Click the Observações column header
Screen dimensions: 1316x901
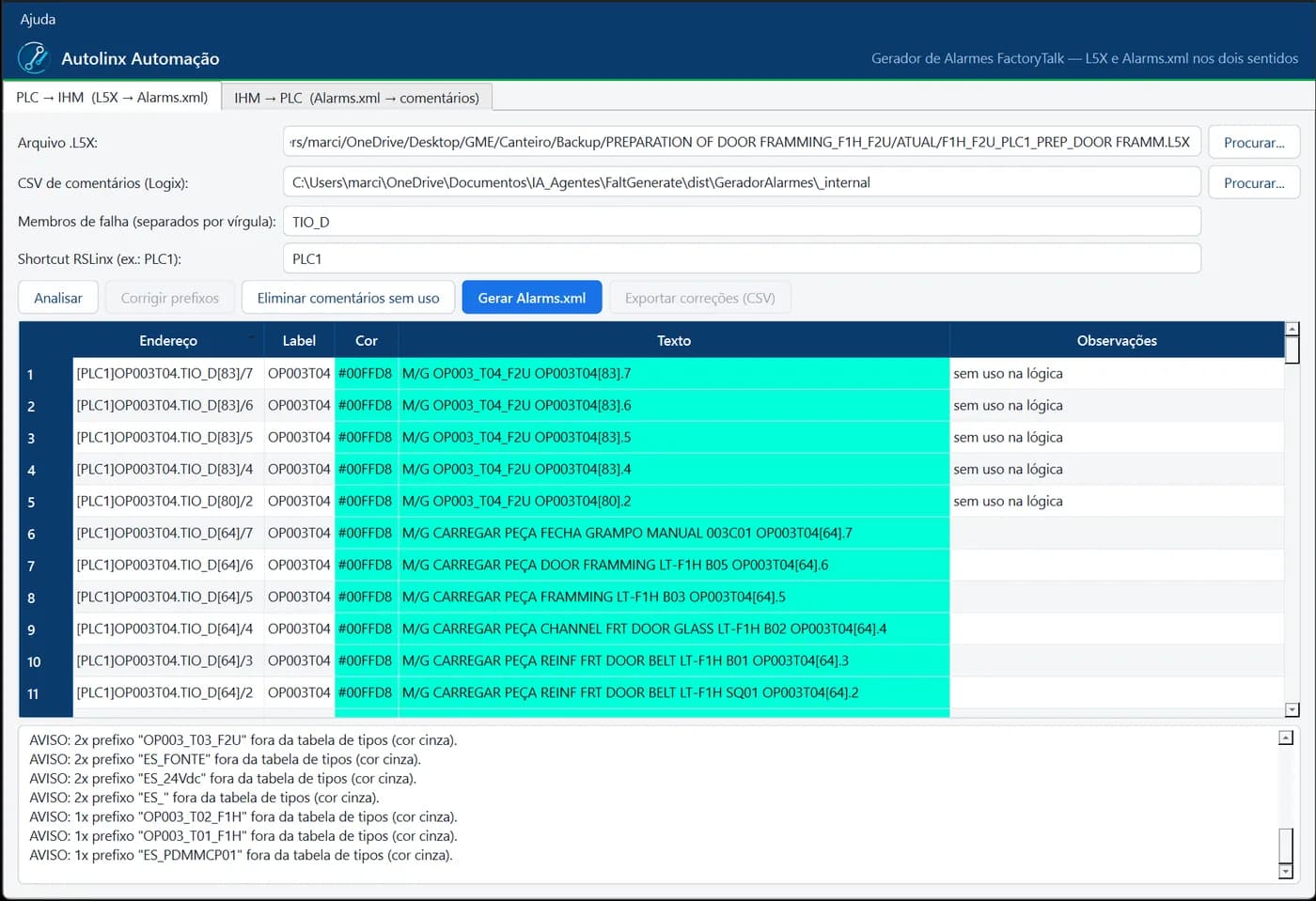(1117, 340)
